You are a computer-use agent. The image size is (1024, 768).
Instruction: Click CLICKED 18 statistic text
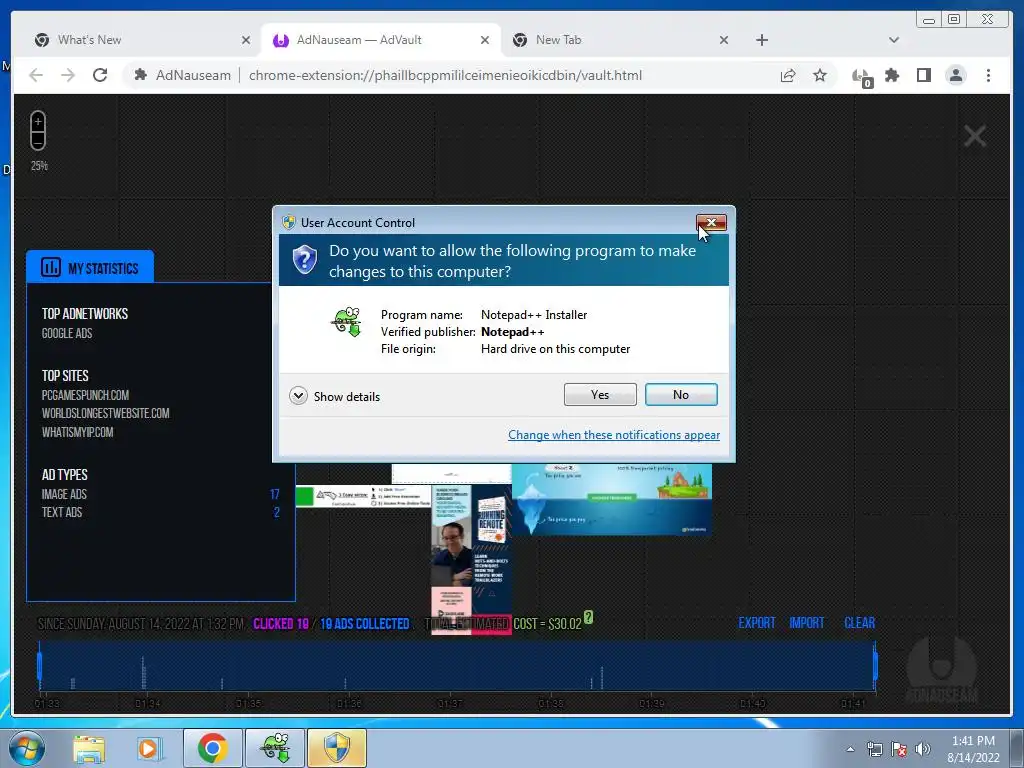[281, 624]
